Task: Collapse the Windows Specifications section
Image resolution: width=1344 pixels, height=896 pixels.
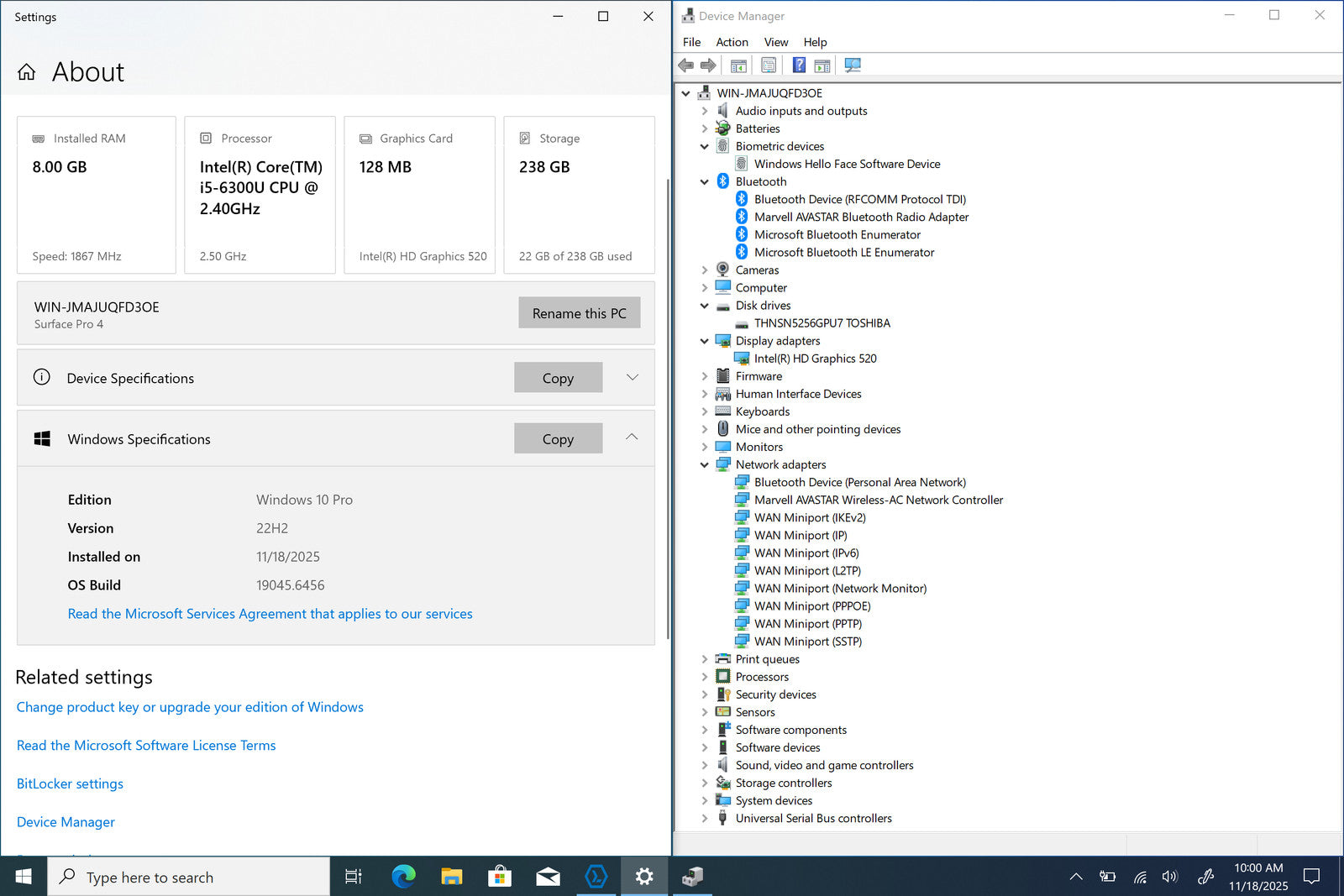Action: 632,438
